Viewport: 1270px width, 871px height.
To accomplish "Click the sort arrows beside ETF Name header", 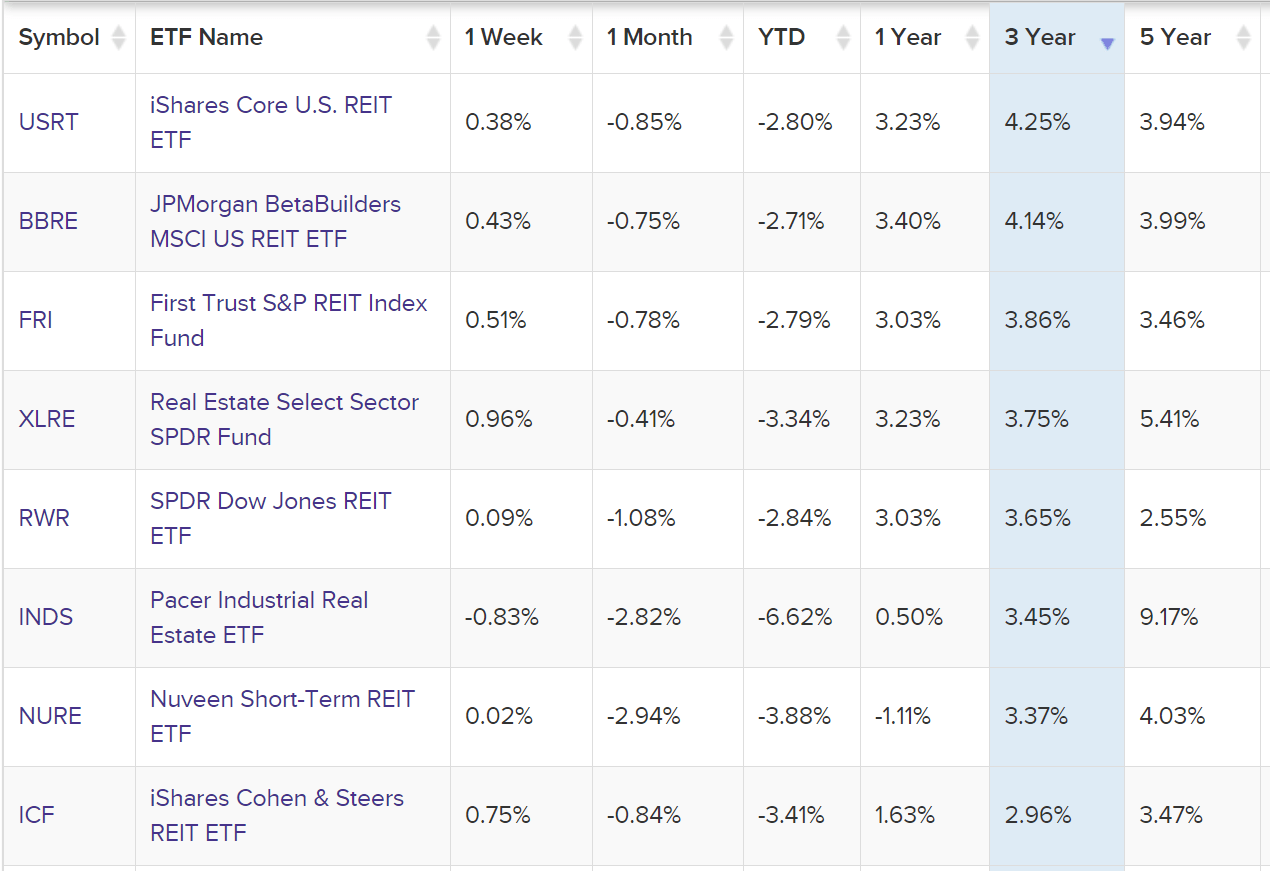I will point(434,37).
